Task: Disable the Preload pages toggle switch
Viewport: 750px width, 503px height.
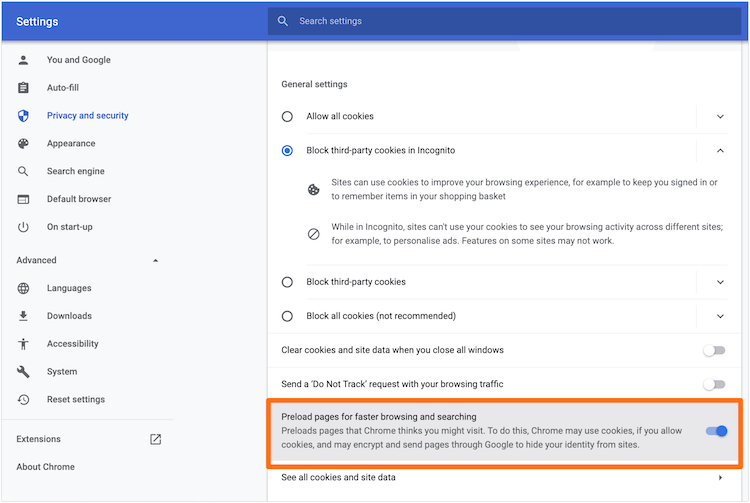Action: 716,431
